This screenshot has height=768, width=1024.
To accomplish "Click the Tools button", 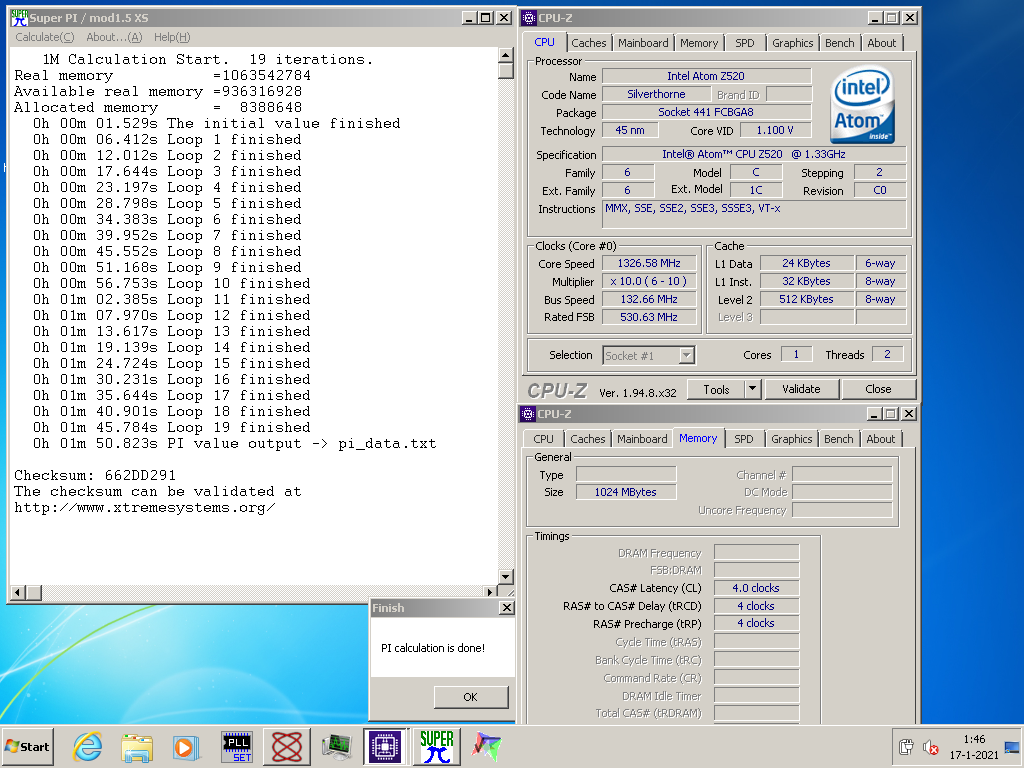I will coord(716,389).
